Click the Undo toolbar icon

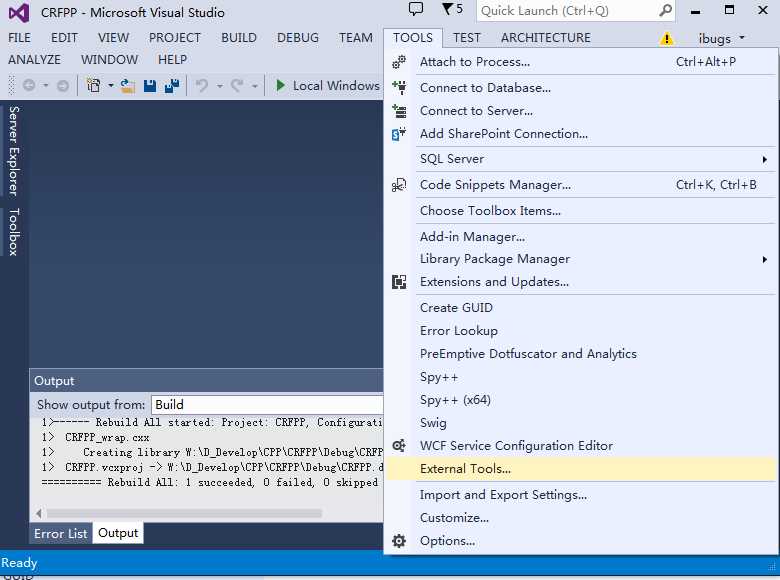click(x=201, y=86)
